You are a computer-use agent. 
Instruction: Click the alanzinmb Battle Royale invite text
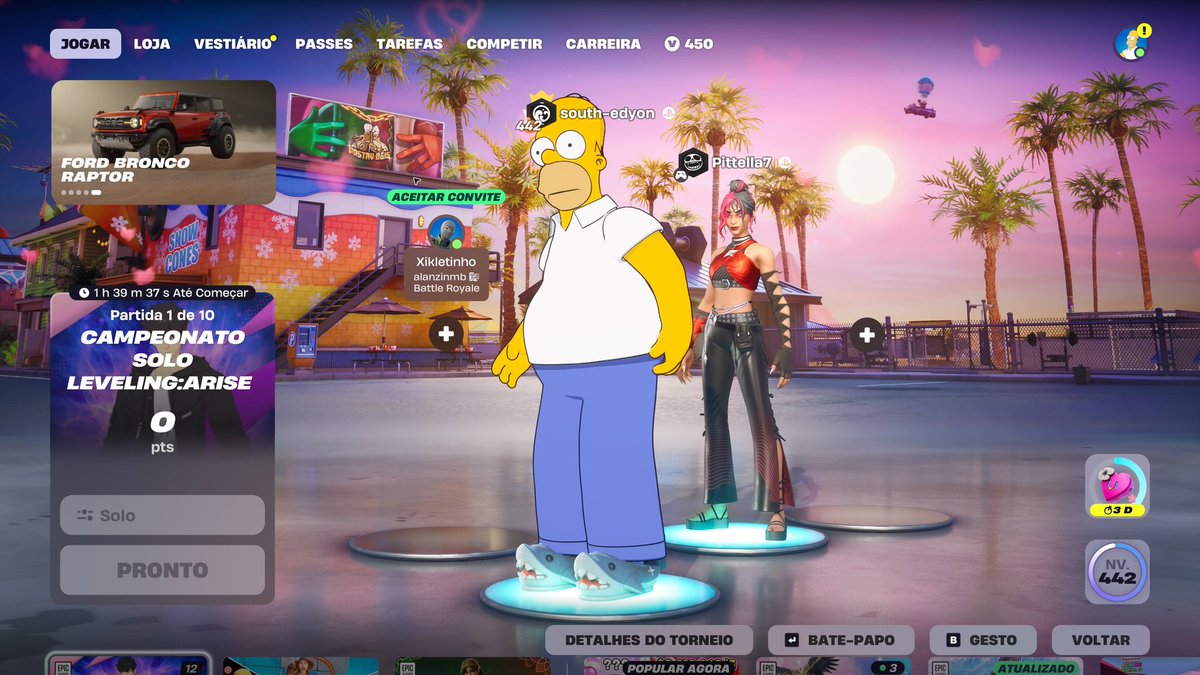447,281
